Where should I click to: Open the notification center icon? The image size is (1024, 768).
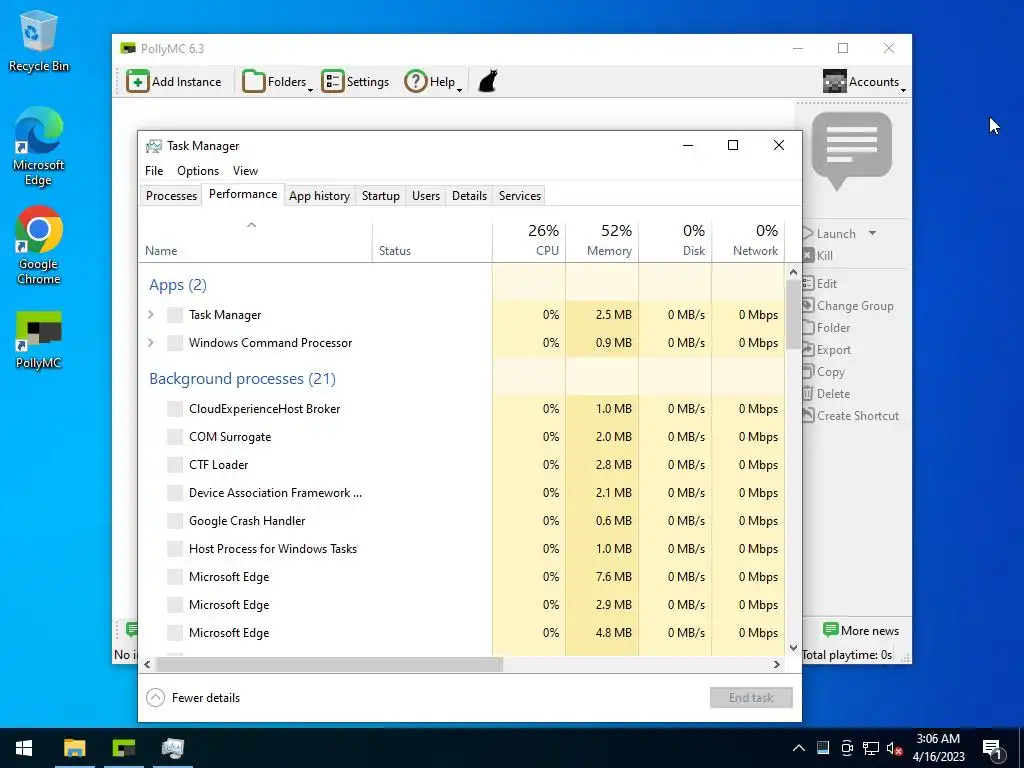click(993, 749)
